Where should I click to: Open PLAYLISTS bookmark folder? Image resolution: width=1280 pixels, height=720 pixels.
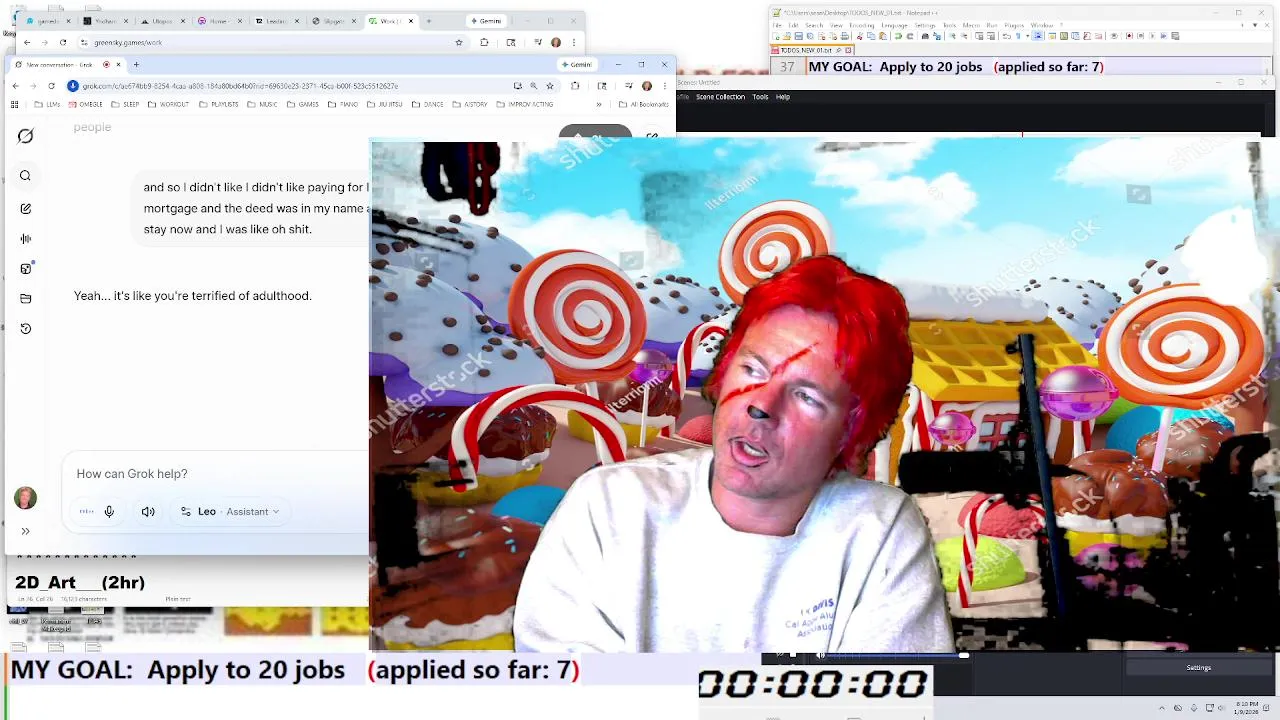click(219, 104)
